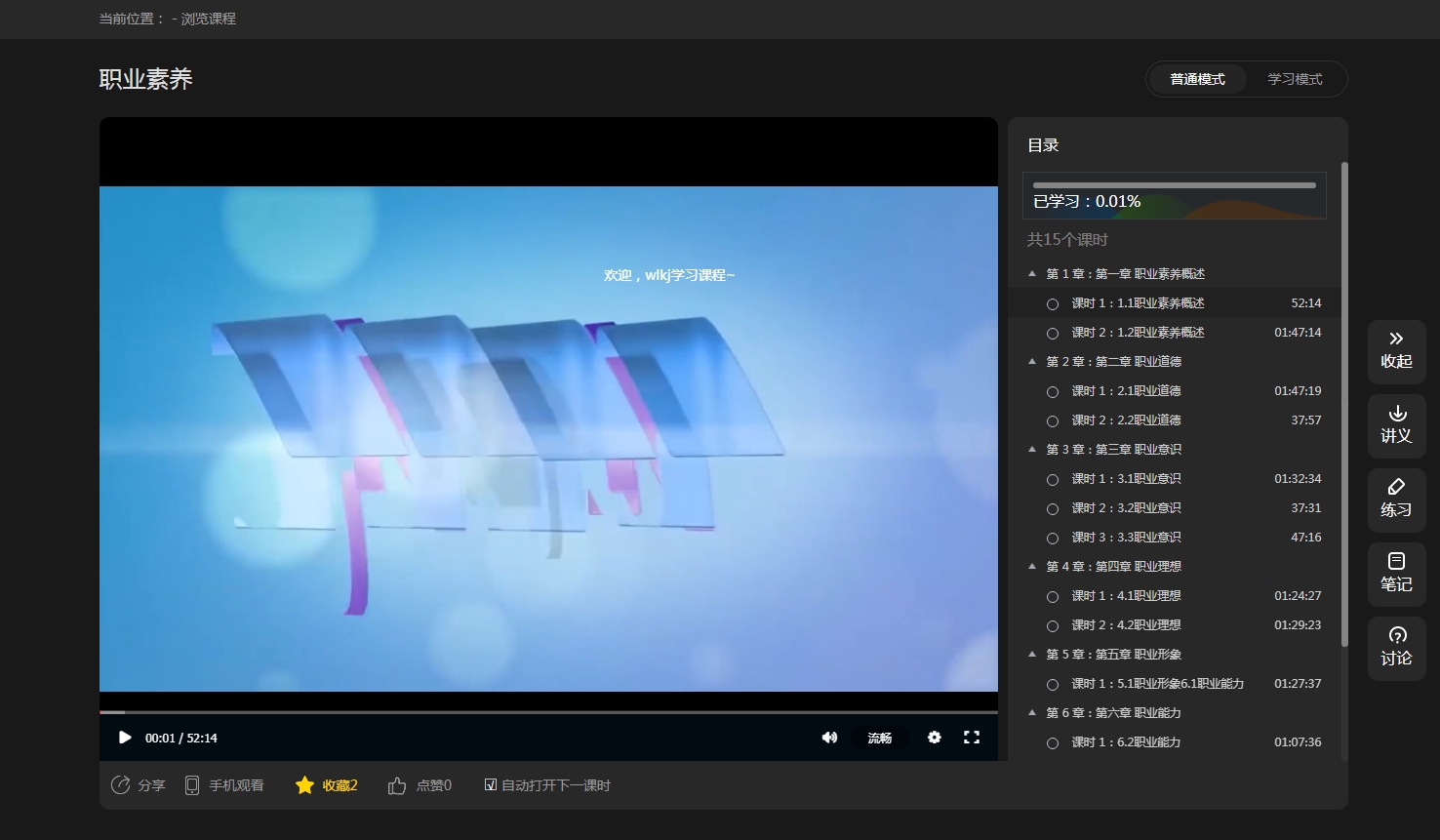The width and height of the screenshot is (1440, 840).
Task: Open video settings gear icon
Action: 935,738
